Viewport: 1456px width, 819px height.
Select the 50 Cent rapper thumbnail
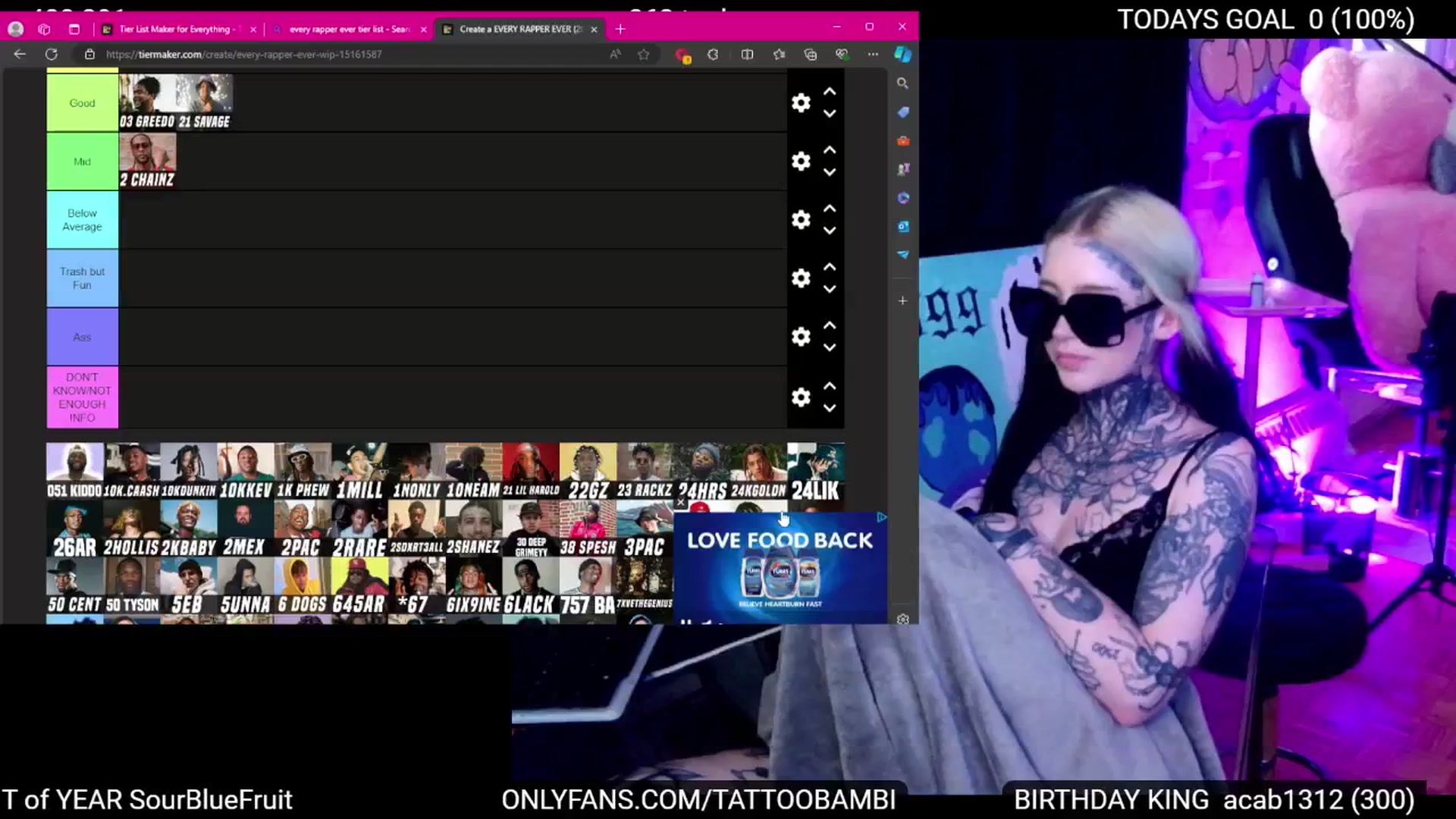pos(74,586)
